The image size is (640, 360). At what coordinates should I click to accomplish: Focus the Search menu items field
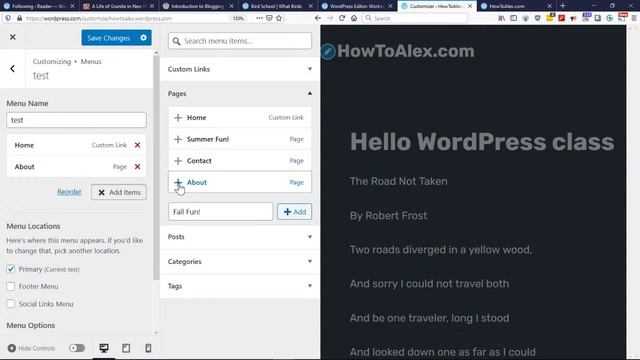tap(240, 41)
